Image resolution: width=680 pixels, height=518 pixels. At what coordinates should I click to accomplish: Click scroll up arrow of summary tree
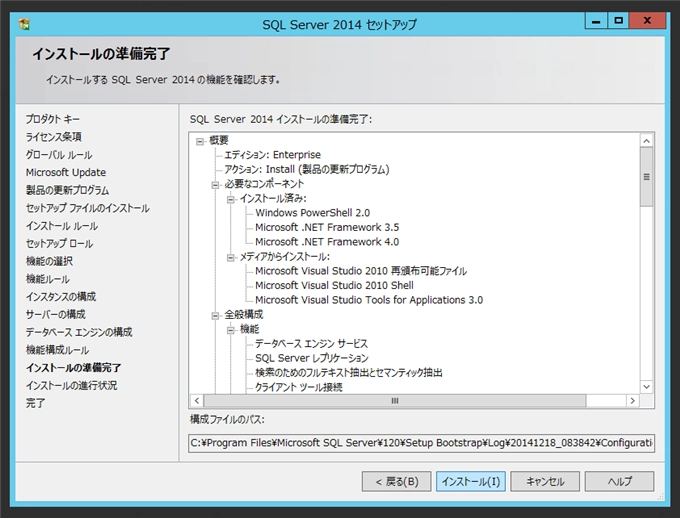pyautogui.click(x=647, y=141)
